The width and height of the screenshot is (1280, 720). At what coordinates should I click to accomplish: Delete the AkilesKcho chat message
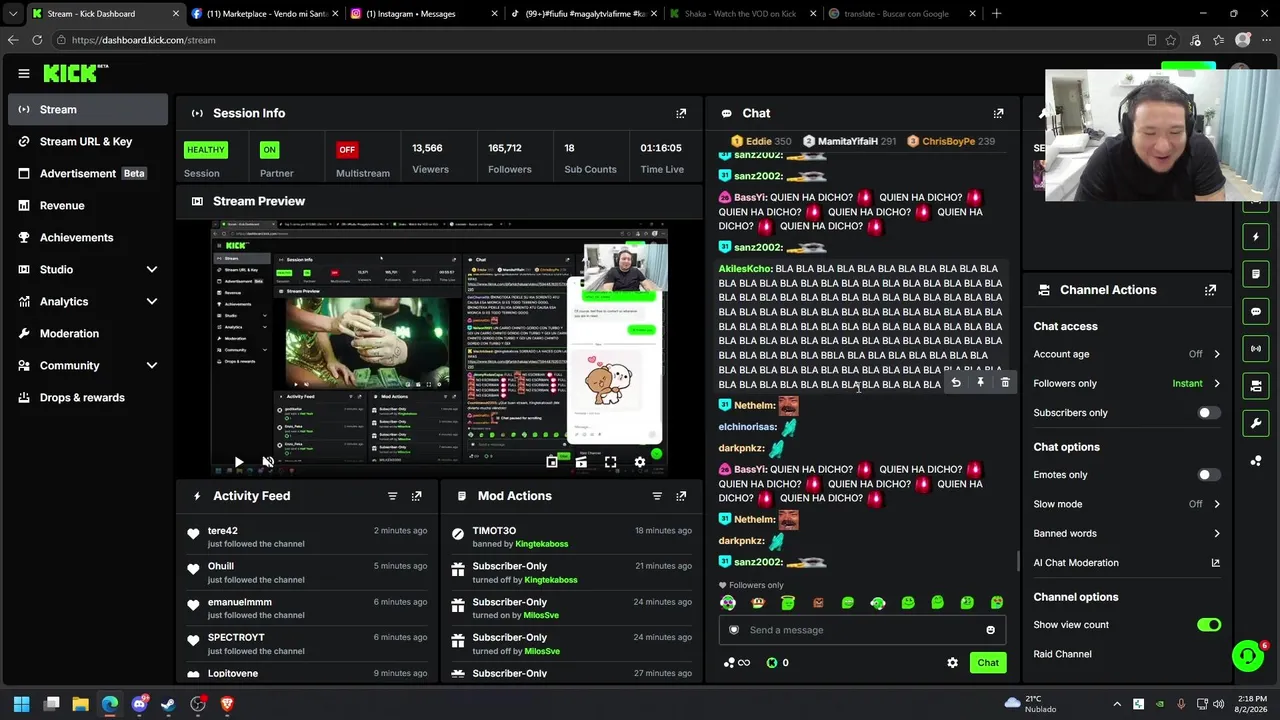tap(1005, 383)
